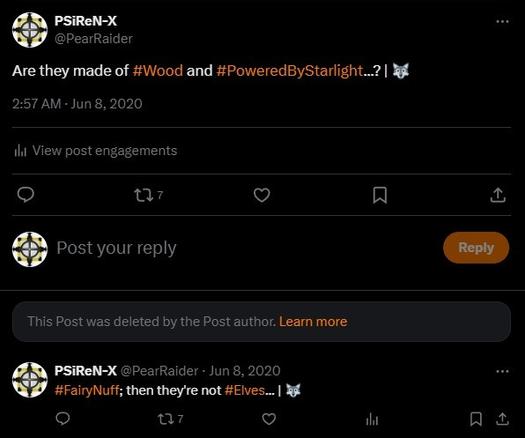Reply to the FairyNuff post via bubble icon

(x=63, y=419)
